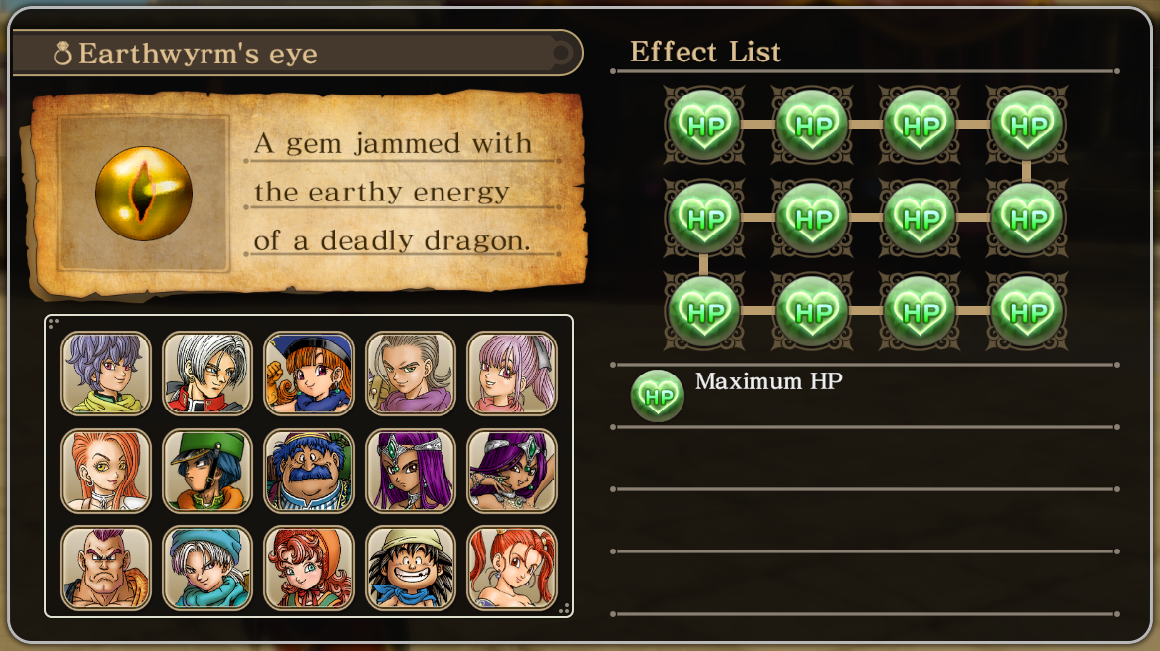Pick the hero wearing the tall green cap
1160x651 pixels.
[x=207, y=470]
